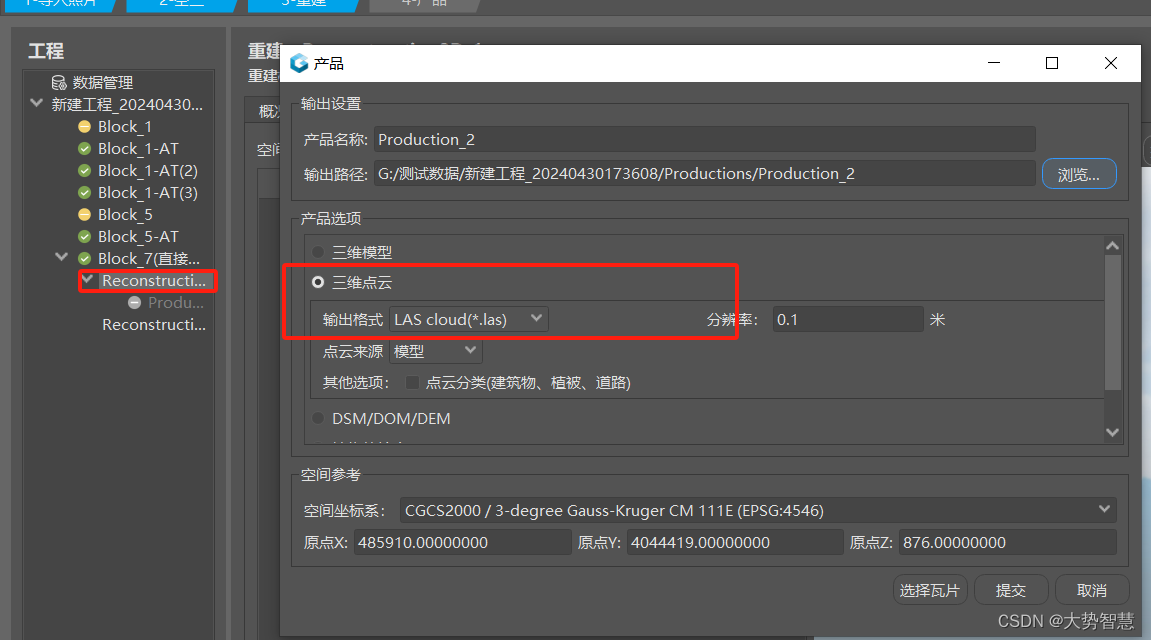The width and height of the screenshot is (1151, 640).
Task: Click Block_1-AT(3) green check icon
Action: pyautogui.click(x=84, y=192)
